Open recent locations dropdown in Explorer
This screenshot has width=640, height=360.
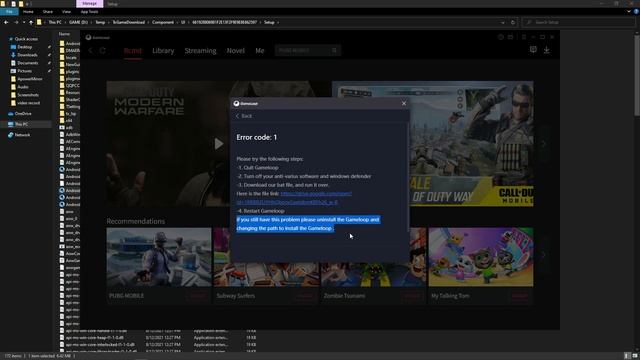click(24, 22)
